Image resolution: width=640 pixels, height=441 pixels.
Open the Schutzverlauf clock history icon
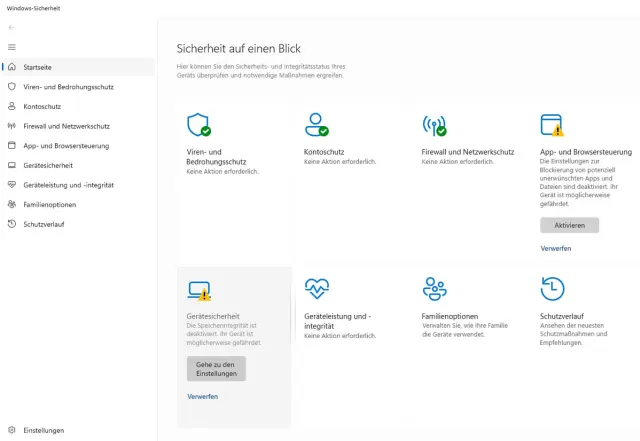pyautogui.click(x=552, y=289)
